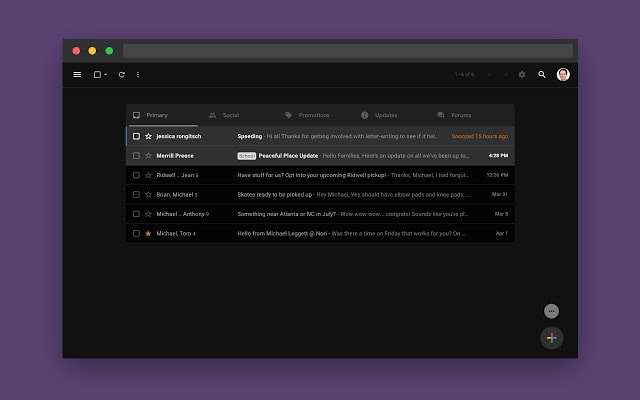Select the Brian, Michael email checkbox
This screenshot has height=400, width=640.
tap(136, 194)
